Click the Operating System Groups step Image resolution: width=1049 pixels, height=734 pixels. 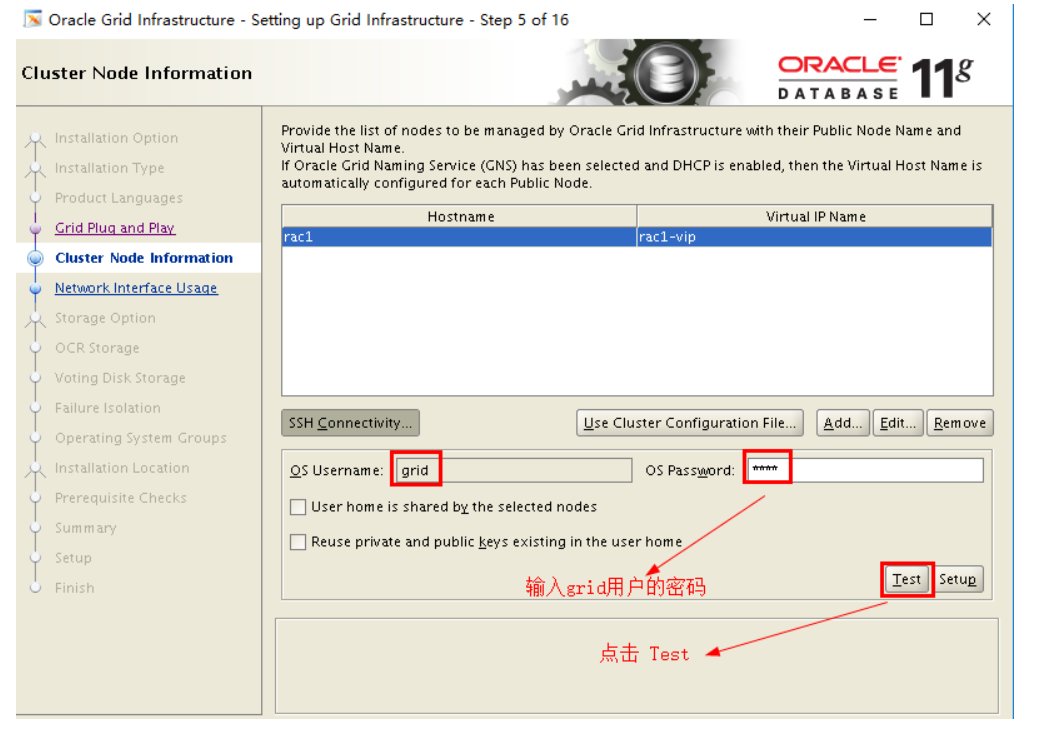[140, 438]
